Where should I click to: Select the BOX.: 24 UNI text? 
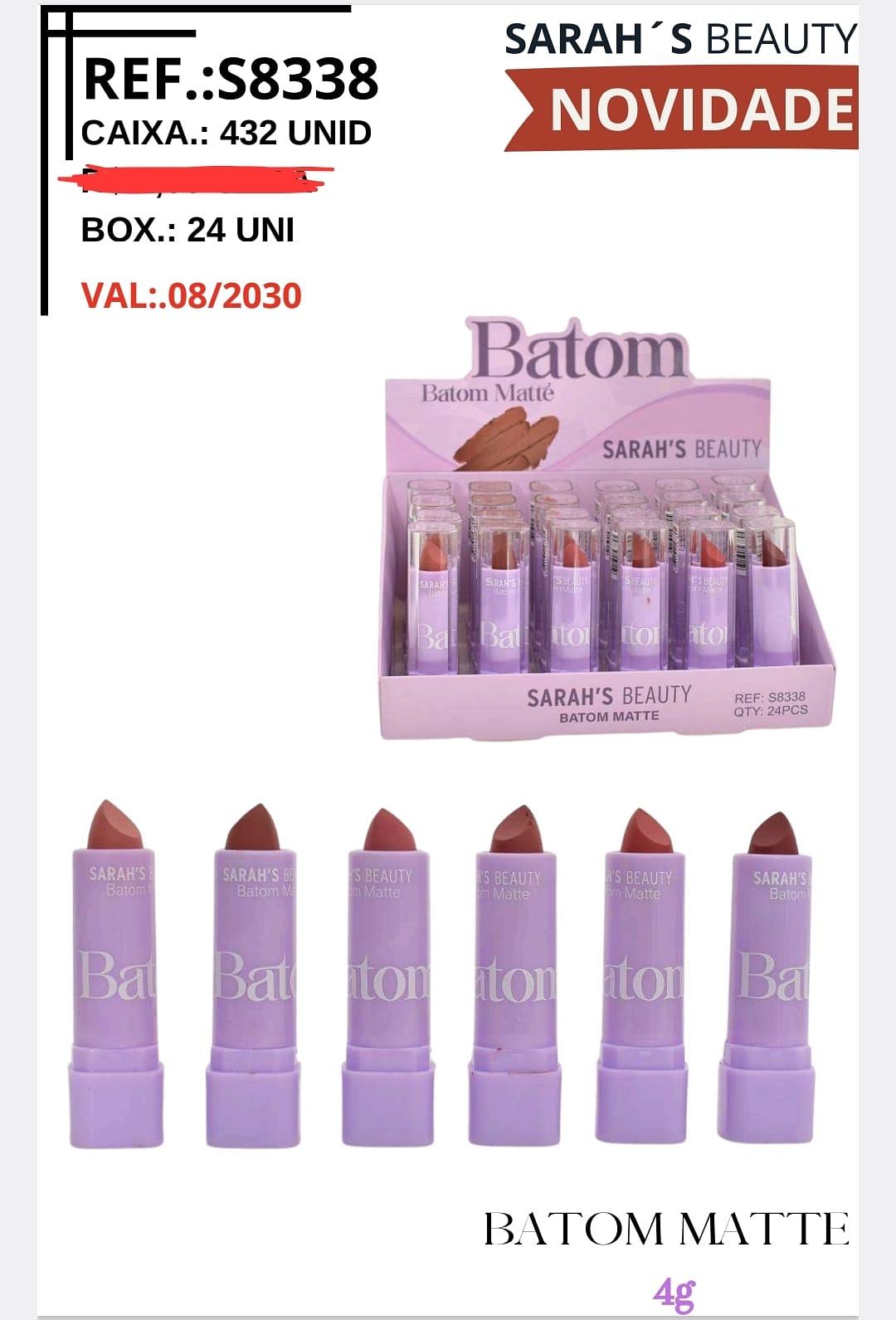coord(187,230)
